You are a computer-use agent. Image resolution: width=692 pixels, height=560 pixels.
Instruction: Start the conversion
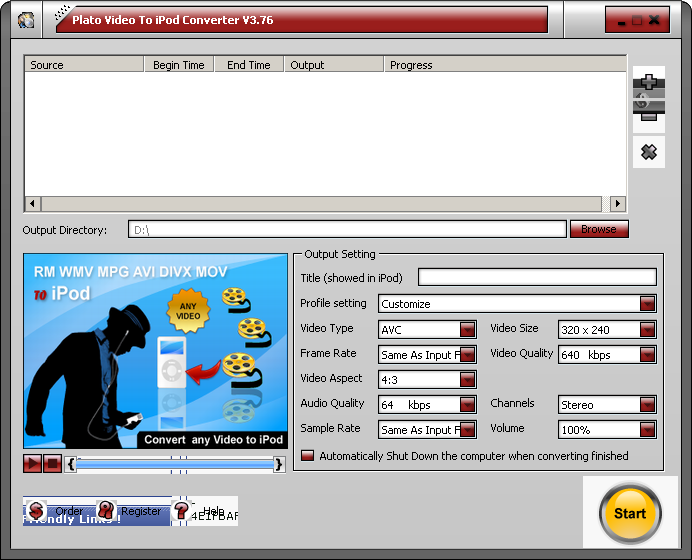(630, 513)
